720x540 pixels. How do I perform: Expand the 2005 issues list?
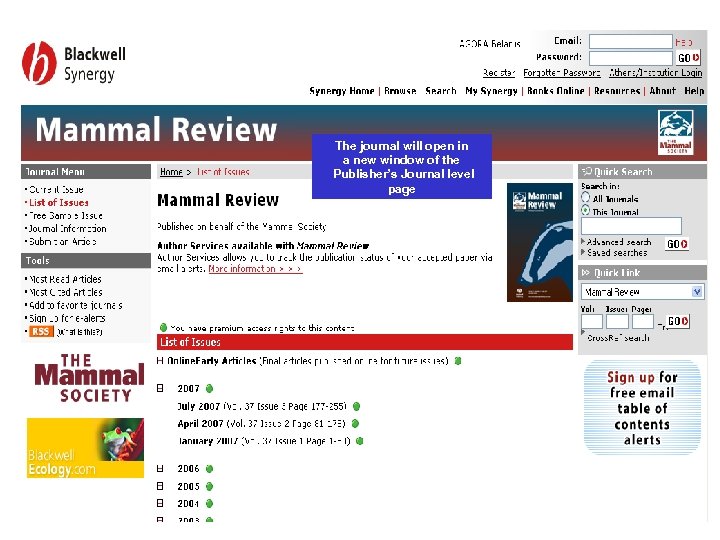tap(160, 486)
